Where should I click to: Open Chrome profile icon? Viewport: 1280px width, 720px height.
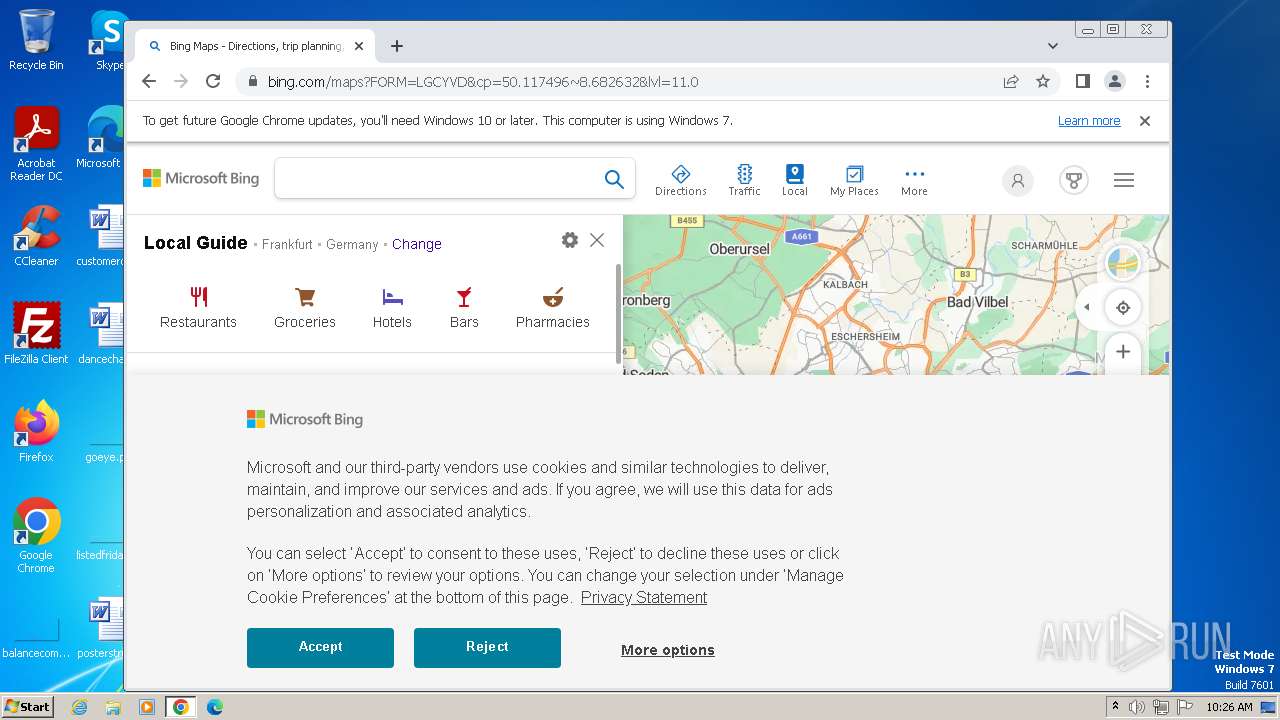pyautogui.click(x=1114, y=82)
